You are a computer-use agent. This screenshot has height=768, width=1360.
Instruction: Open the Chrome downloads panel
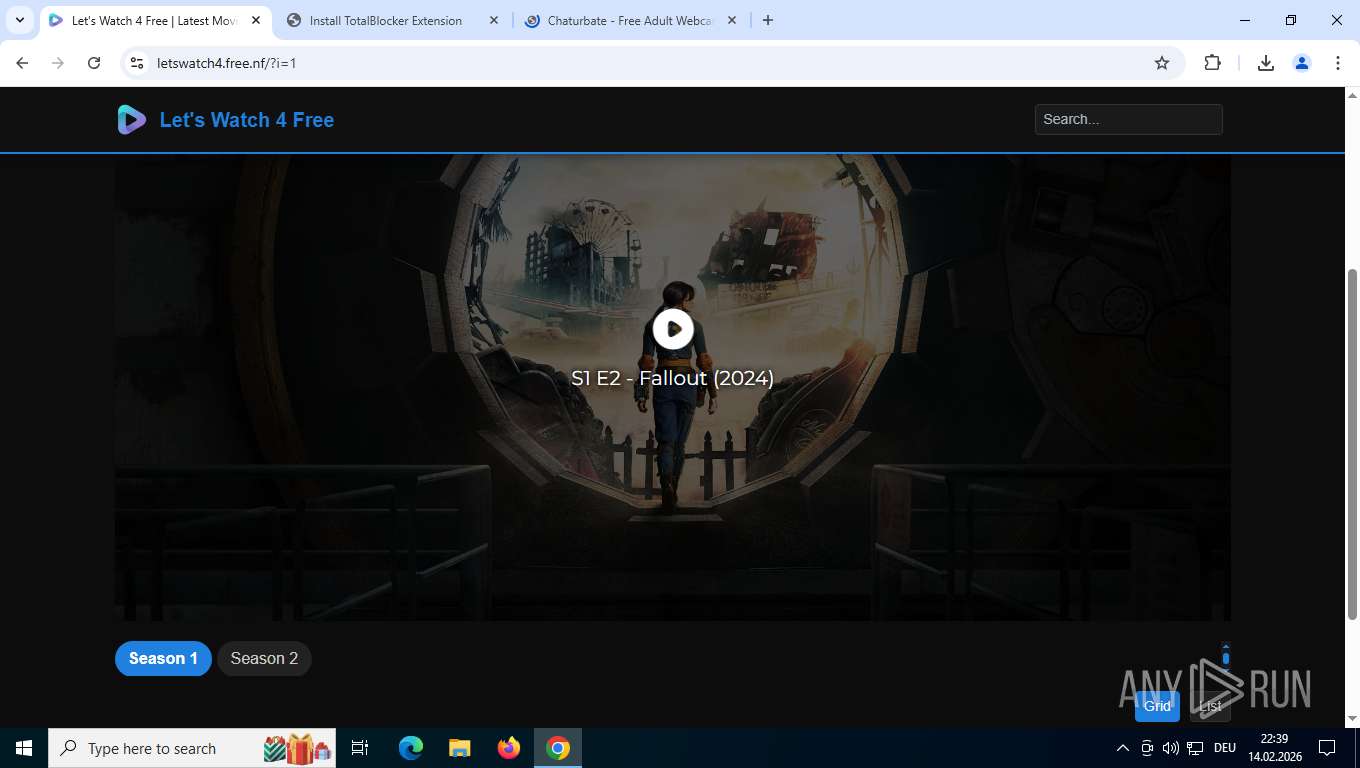click(x=1265, y=63)
